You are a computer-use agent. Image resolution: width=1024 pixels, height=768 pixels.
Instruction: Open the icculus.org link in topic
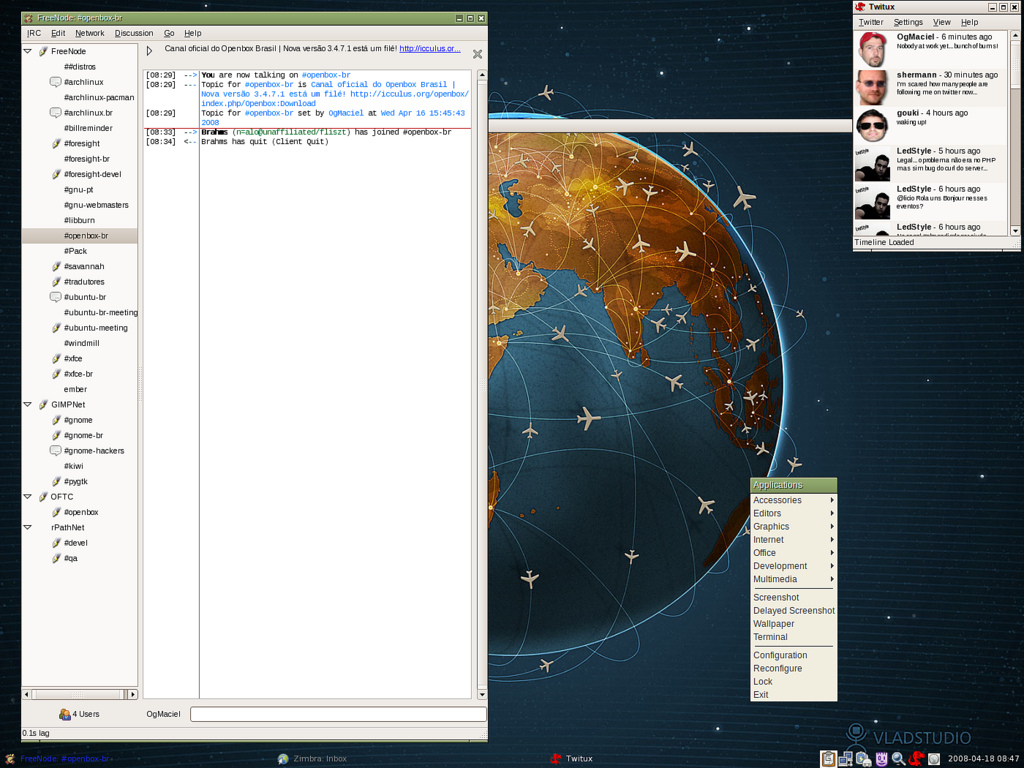point(430,48)
